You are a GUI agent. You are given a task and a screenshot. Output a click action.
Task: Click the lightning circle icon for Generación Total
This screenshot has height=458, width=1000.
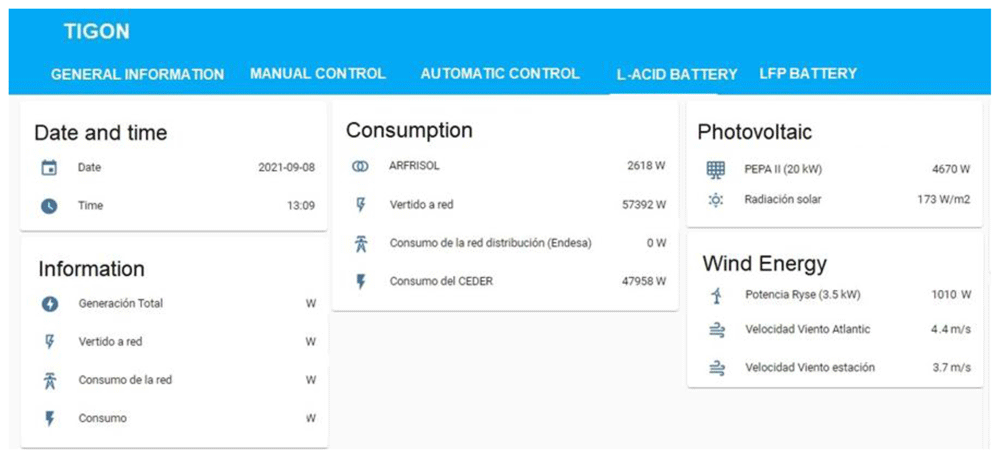[x=50, y=304]
